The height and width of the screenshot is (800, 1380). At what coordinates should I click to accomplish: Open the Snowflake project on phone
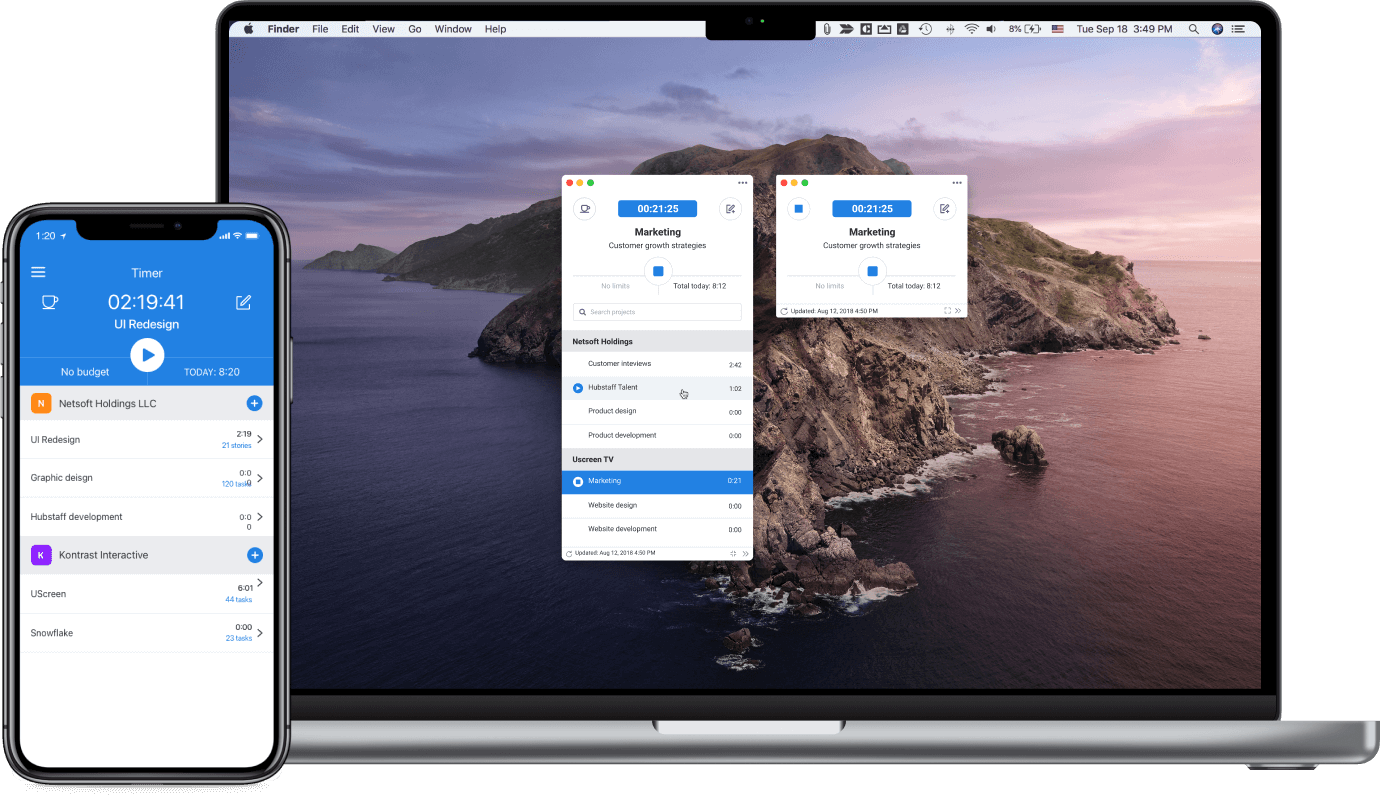point(147,633)
